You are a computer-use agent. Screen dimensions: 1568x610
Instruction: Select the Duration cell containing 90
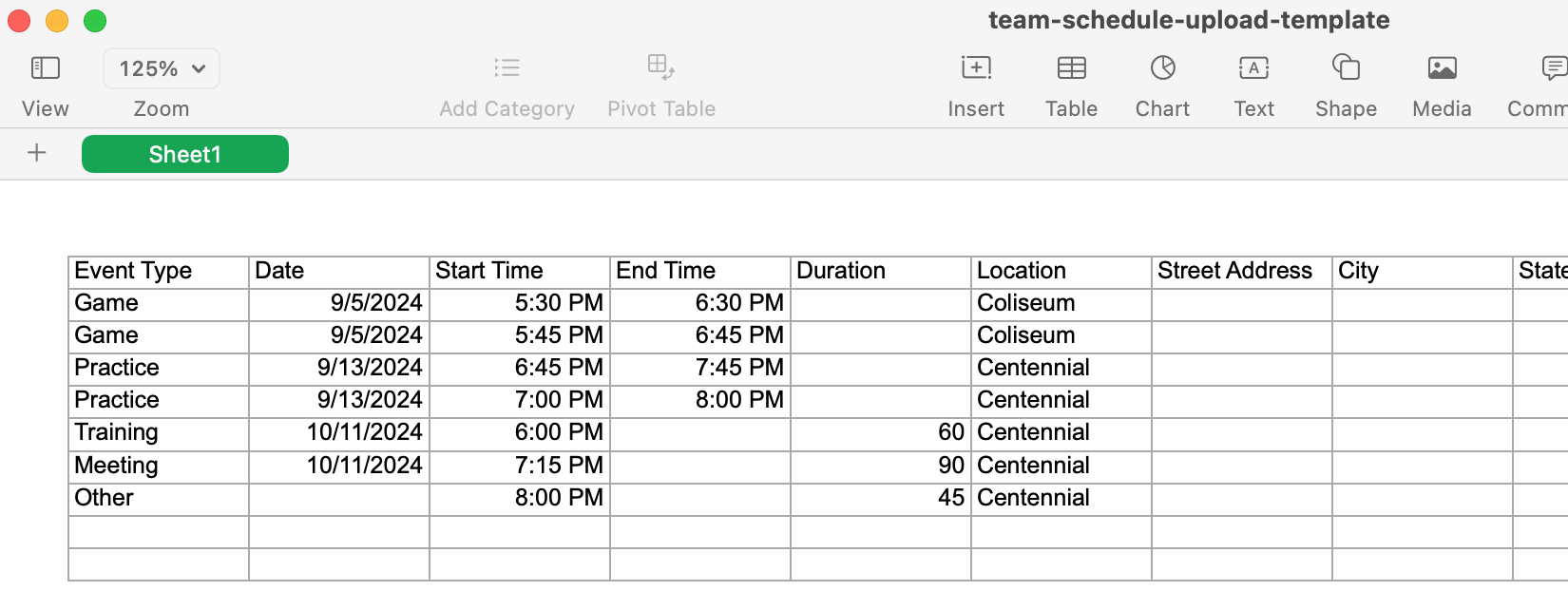[880, 467]
